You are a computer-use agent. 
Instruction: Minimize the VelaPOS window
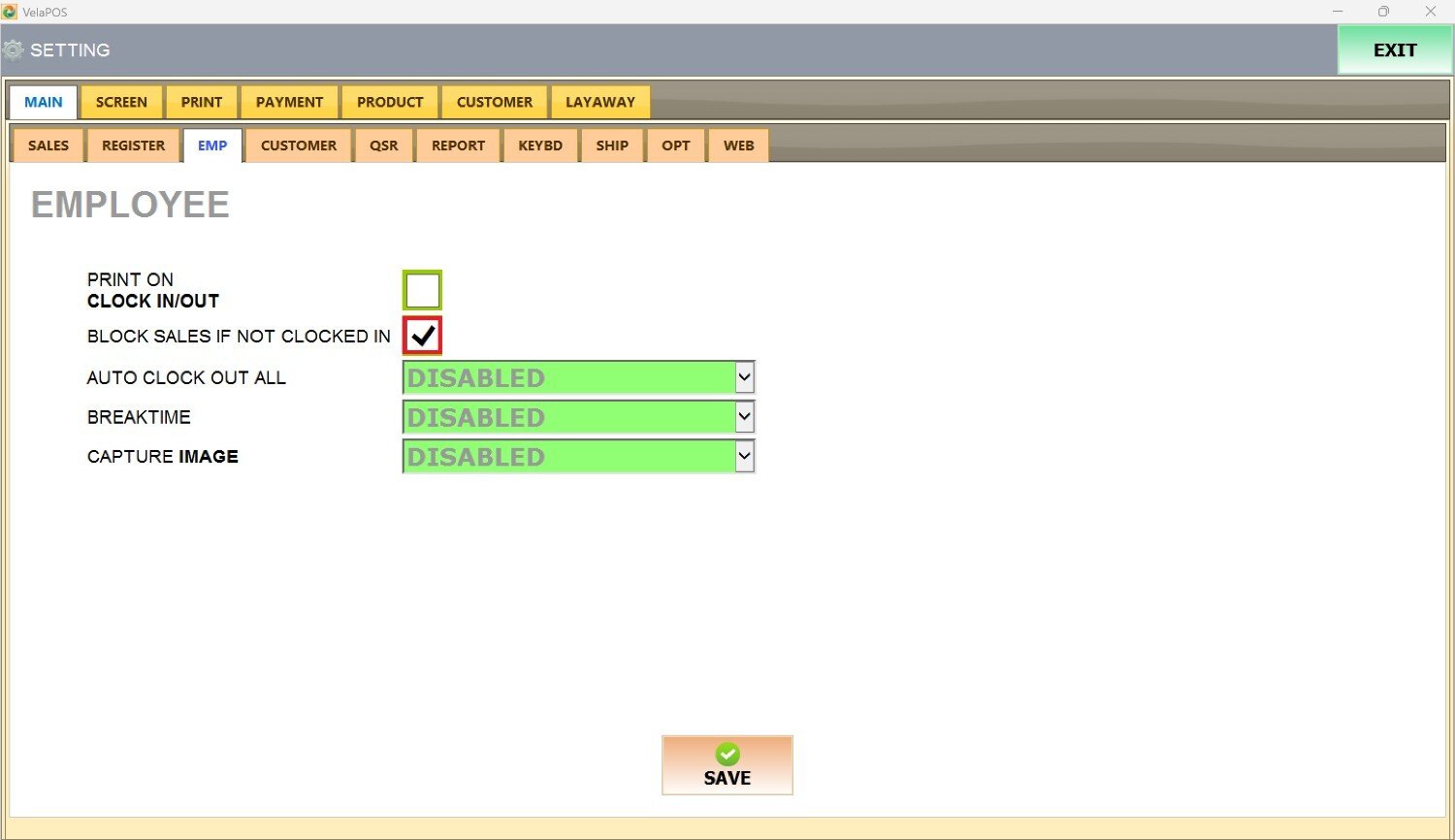[x=1338, y=12]
